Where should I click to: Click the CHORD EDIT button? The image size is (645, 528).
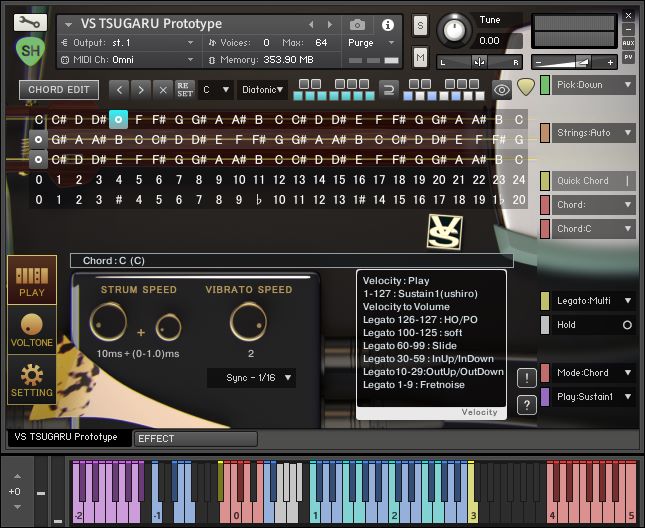(x=59, y=90)
